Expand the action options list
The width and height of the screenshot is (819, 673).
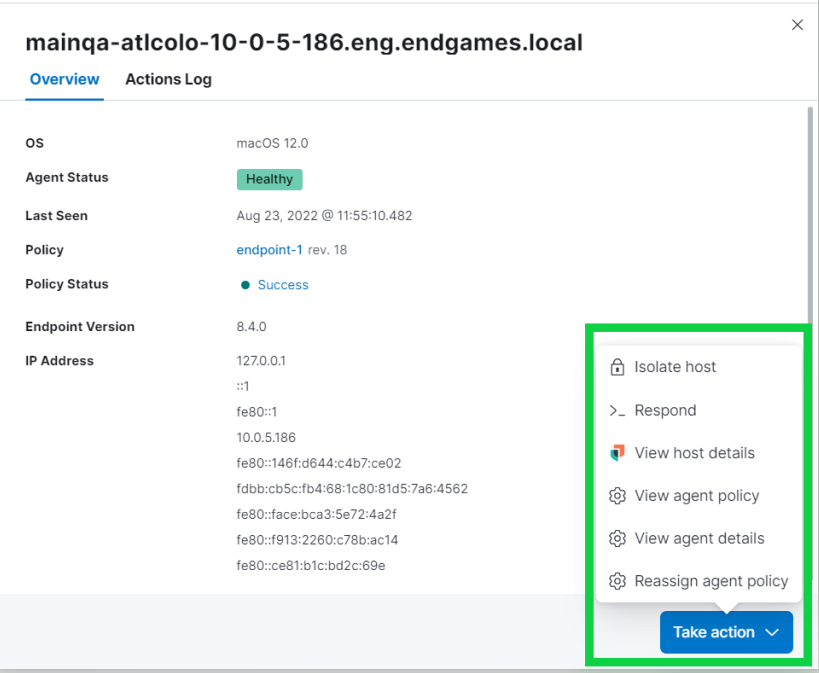pyautogui.click(x=726, y=632)
